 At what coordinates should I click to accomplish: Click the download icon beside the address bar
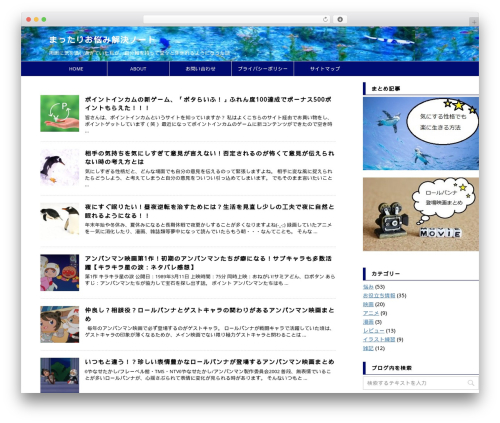pos(340,19)
